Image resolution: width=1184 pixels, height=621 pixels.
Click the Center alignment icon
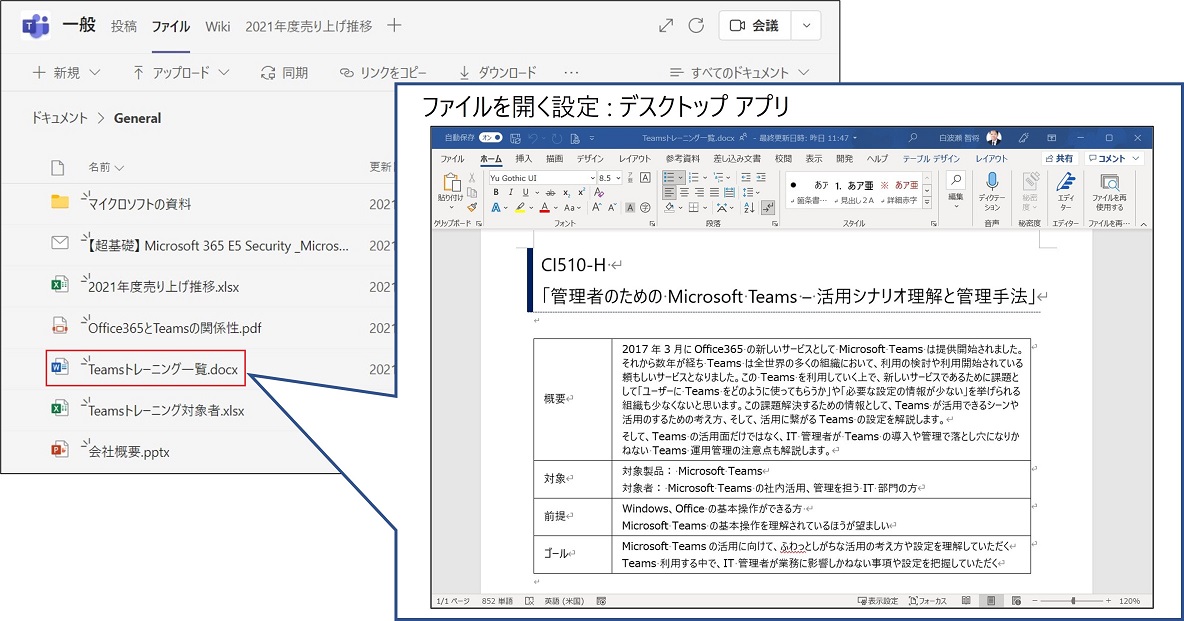[x=684, y=193]
